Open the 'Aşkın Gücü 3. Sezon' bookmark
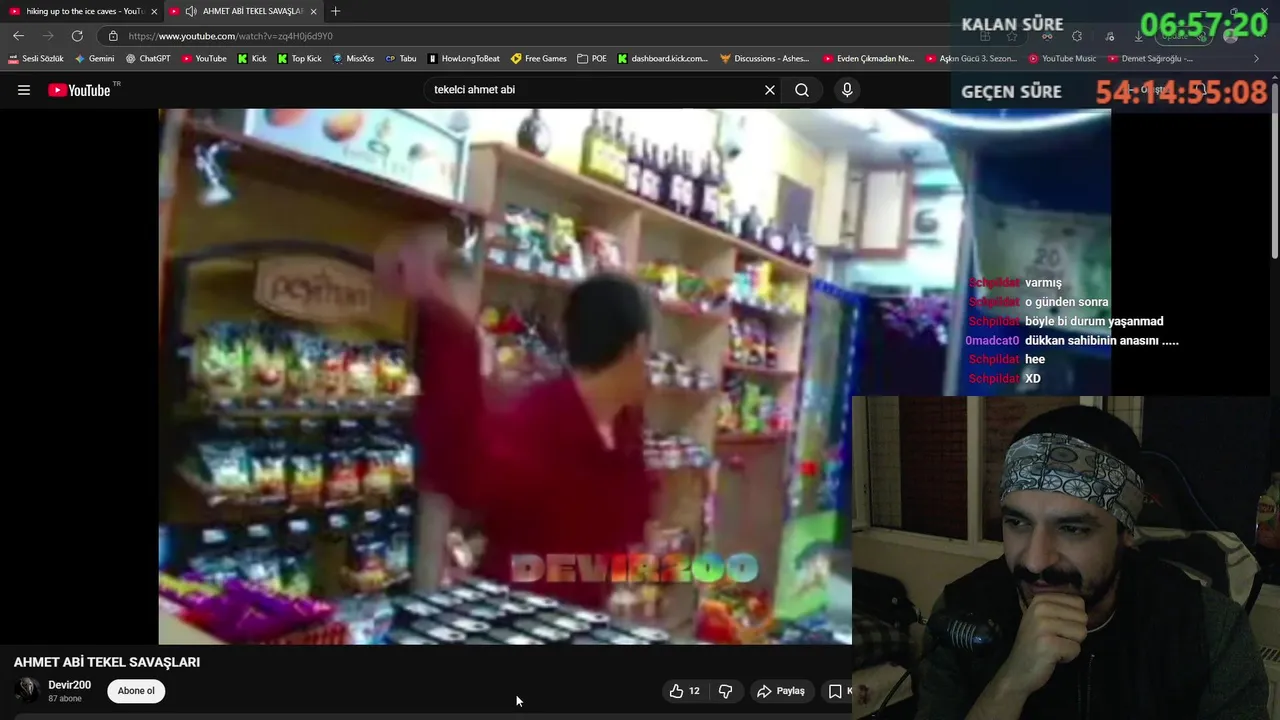 click(x=972, y=59)
